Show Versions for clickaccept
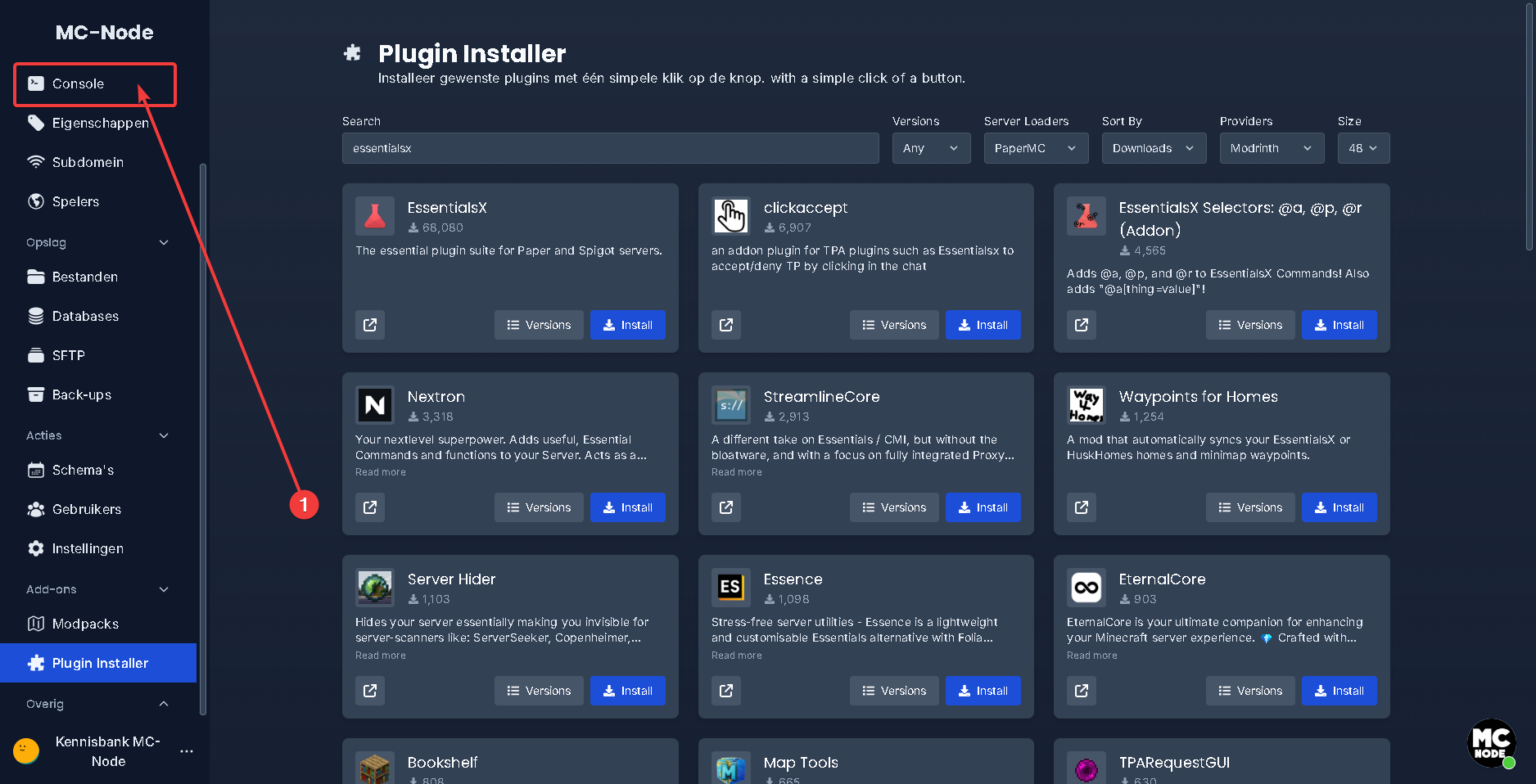1536x784 pixels. (x=894, y=325)
